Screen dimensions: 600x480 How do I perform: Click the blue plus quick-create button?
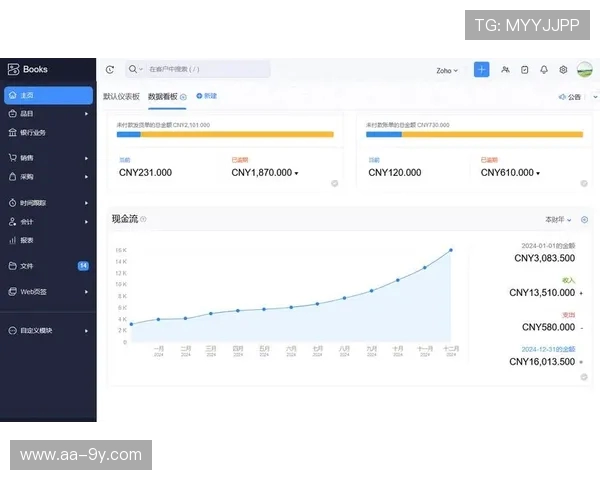(481, 69)
